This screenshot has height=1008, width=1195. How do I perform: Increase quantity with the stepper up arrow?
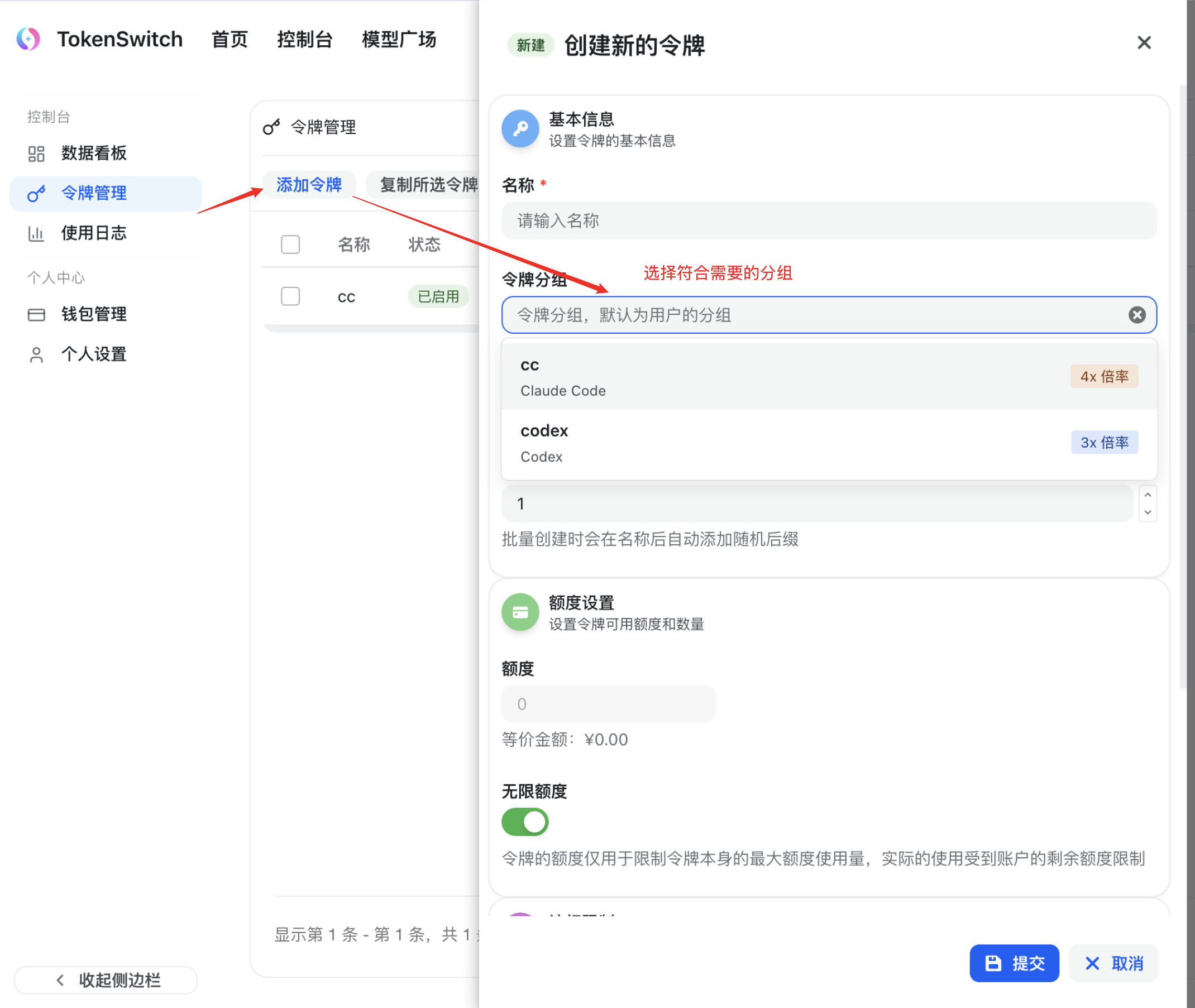[x=1148, y=495]
